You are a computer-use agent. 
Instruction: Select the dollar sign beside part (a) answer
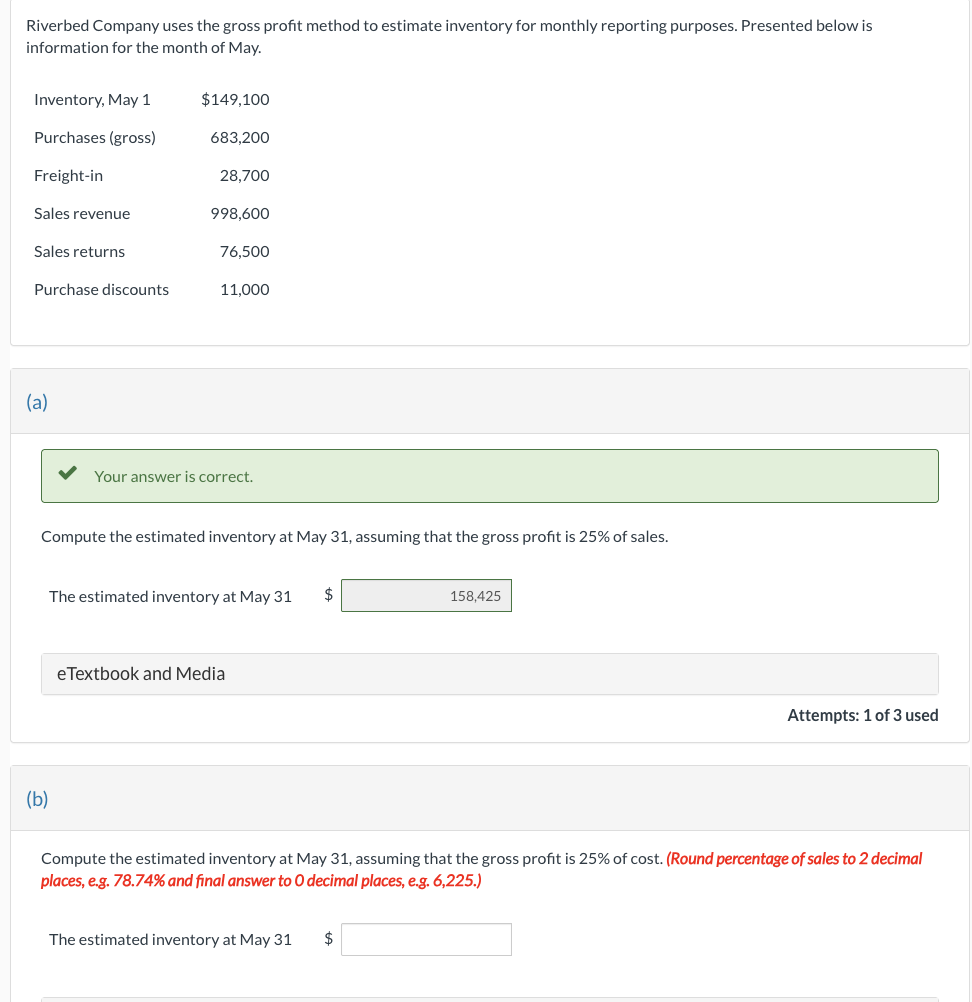point(328,595)
